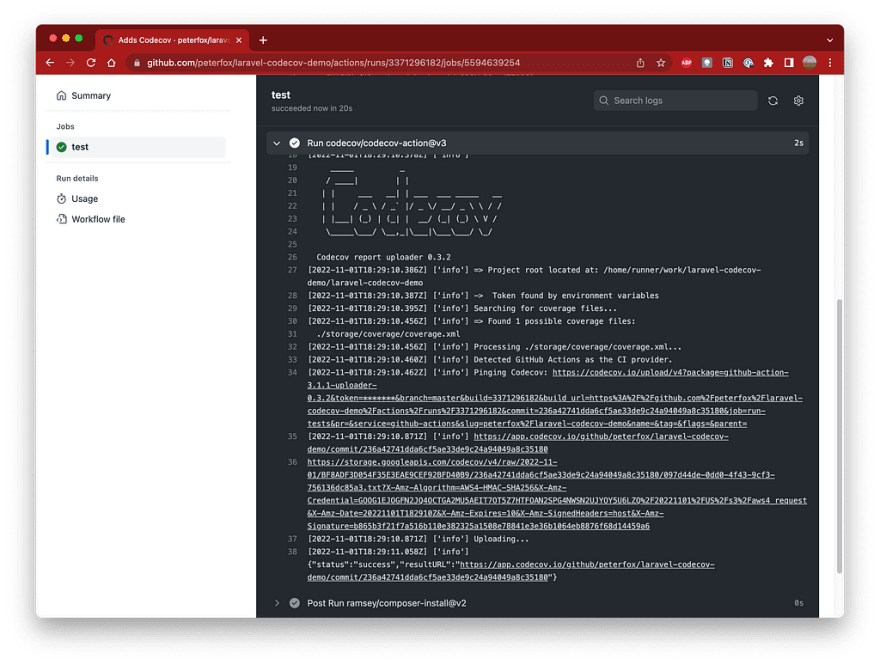Click the green success check beside test job
The width and height of the screenshot is (880, 665).
[62, 147]
